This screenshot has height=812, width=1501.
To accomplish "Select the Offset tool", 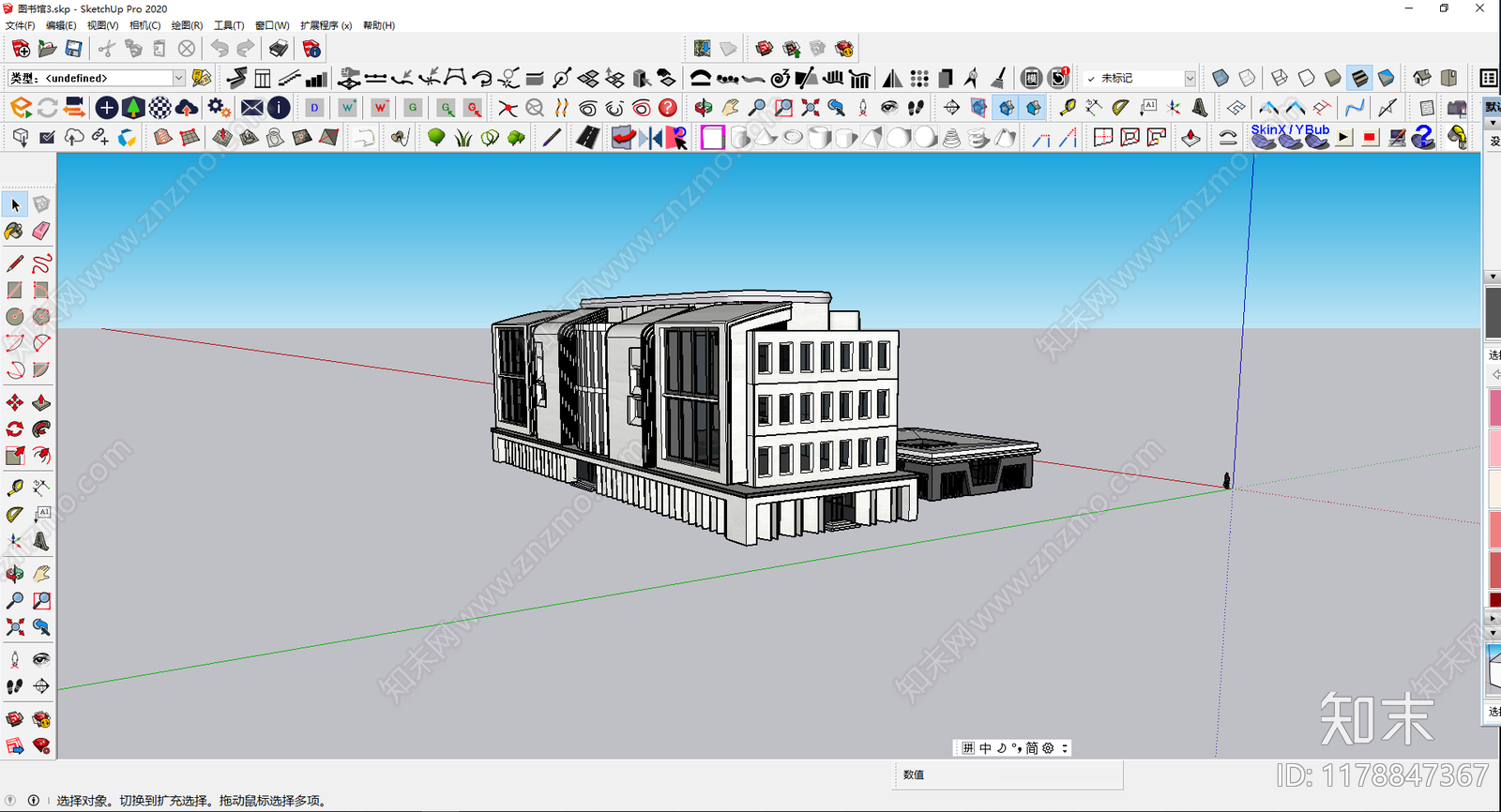I will (x=41, y=455).
